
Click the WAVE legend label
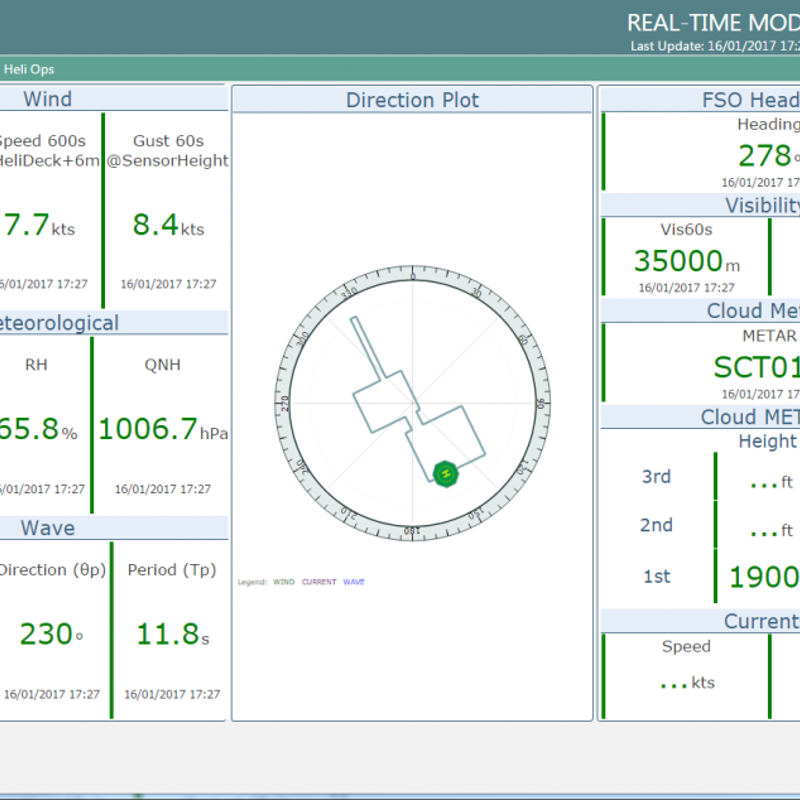point(354,582)
